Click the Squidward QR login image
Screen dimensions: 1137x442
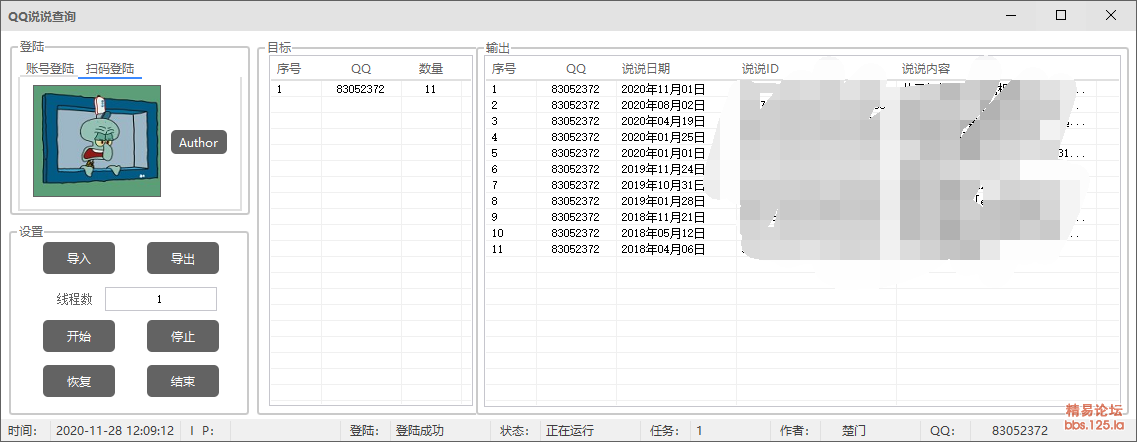[97, 141]
